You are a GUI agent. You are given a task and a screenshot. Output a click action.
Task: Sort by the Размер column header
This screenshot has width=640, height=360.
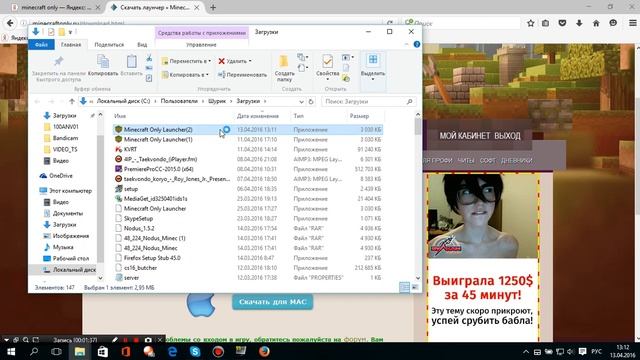coord(359,116)
